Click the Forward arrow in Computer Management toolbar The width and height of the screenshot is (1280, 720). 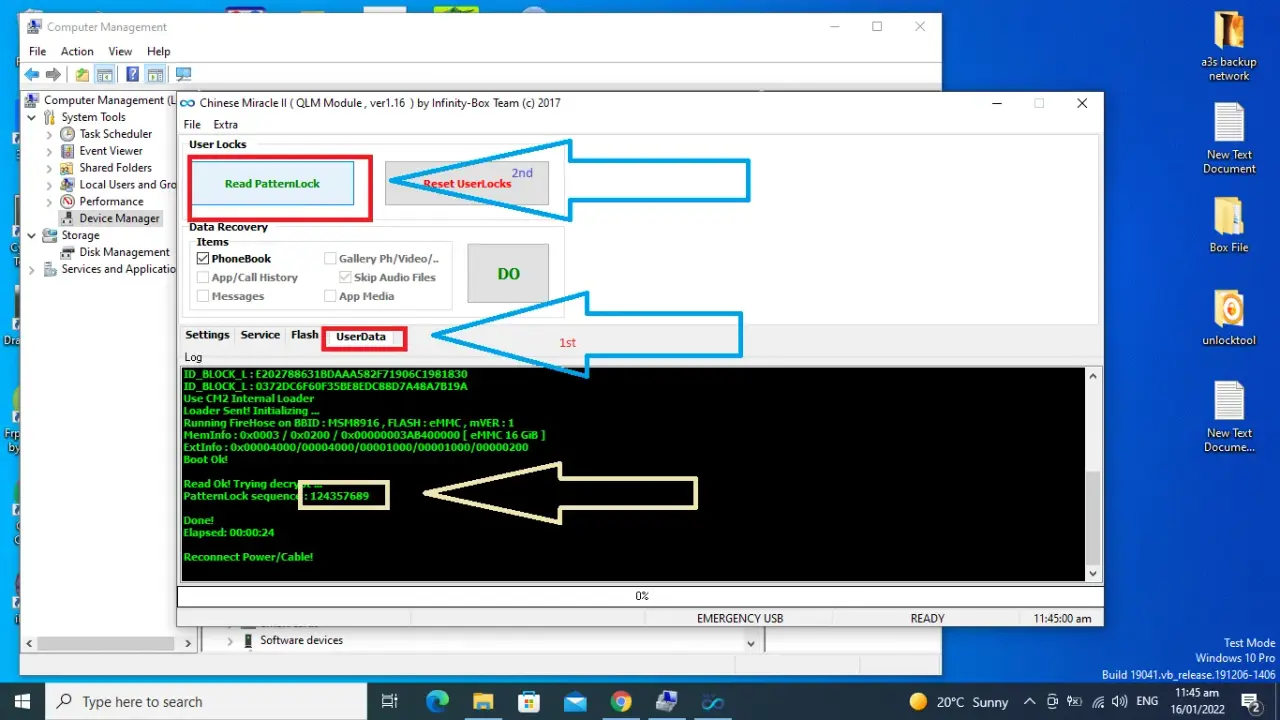pyautogui.click(x=54, y=75)
